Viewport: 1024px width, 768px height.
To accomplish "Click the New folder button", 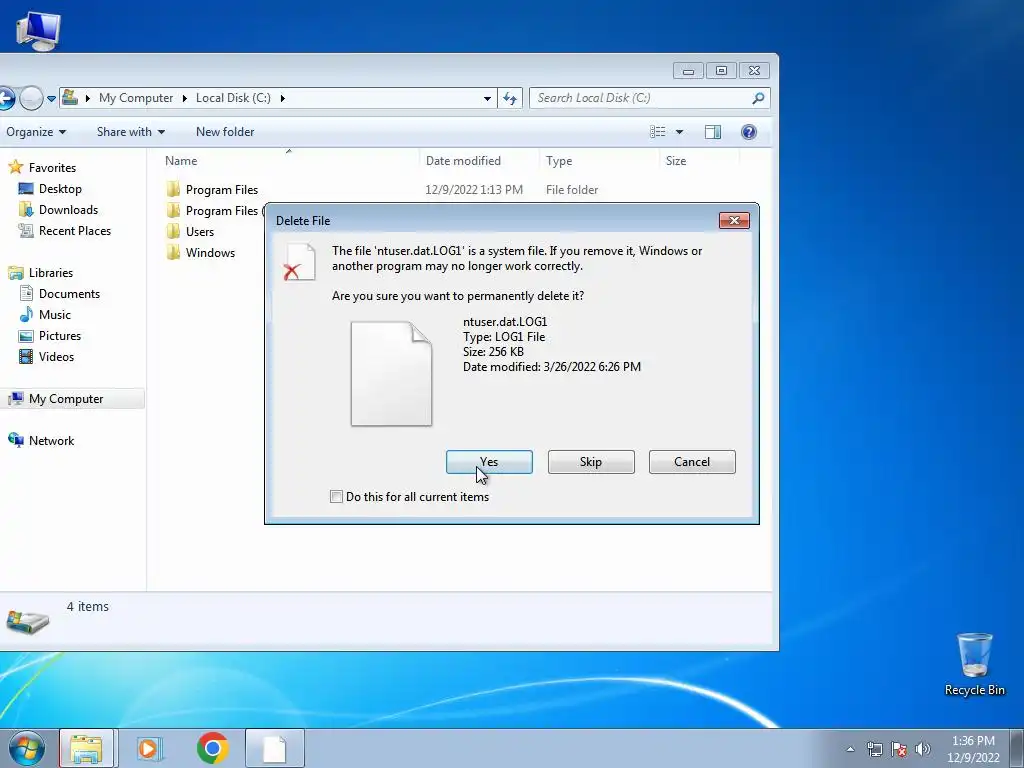I will [x=225, y=132].
